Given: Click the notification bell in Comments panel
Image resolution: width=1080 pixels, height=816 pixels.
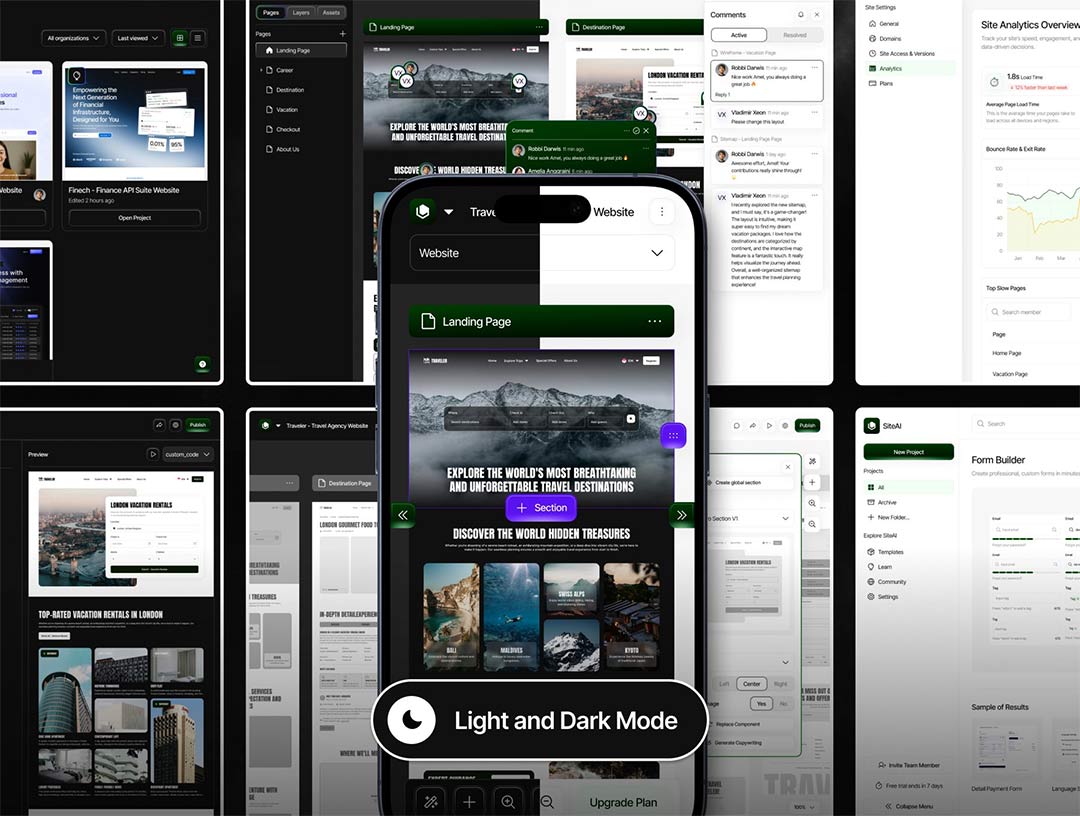Looking at the screenshot, I should point(800,15).
